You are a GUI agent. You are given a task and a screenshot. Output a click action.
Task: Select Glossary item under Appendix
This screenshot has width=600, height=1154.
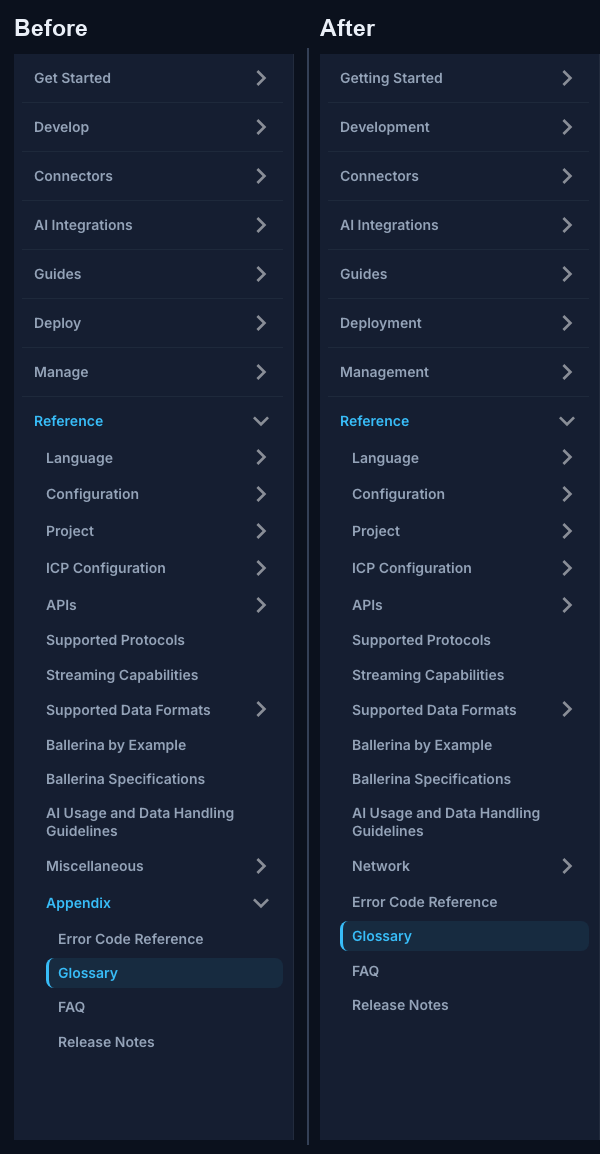point(164,973)
